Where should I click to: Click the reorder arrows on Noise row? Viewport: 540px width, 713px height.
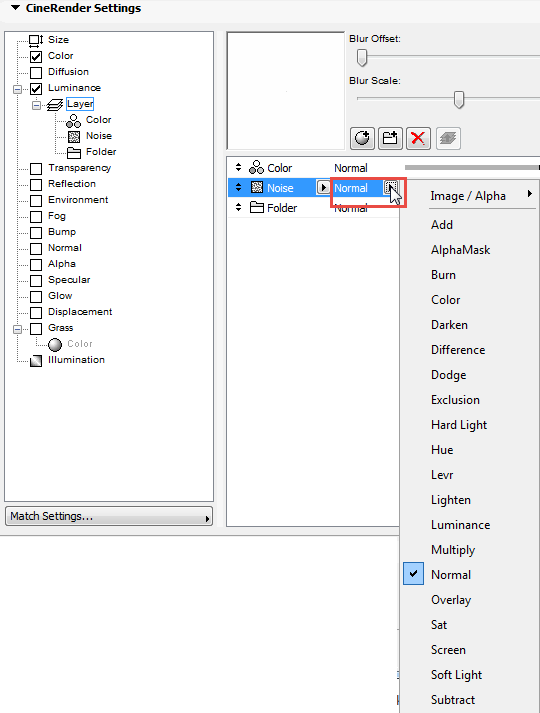[238, 187]
